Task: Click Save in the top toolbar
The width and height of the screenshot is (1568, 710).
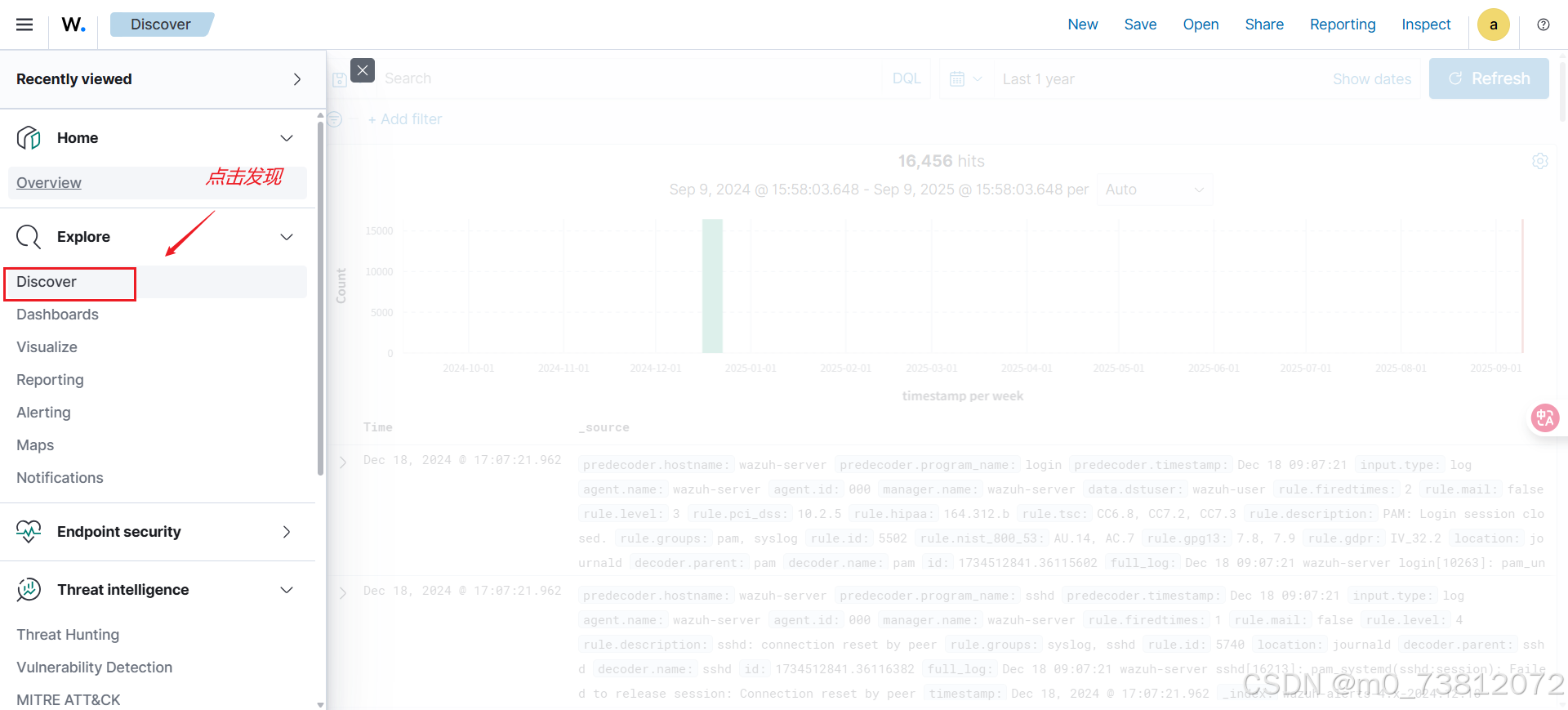Action: tap(1140, 25)
